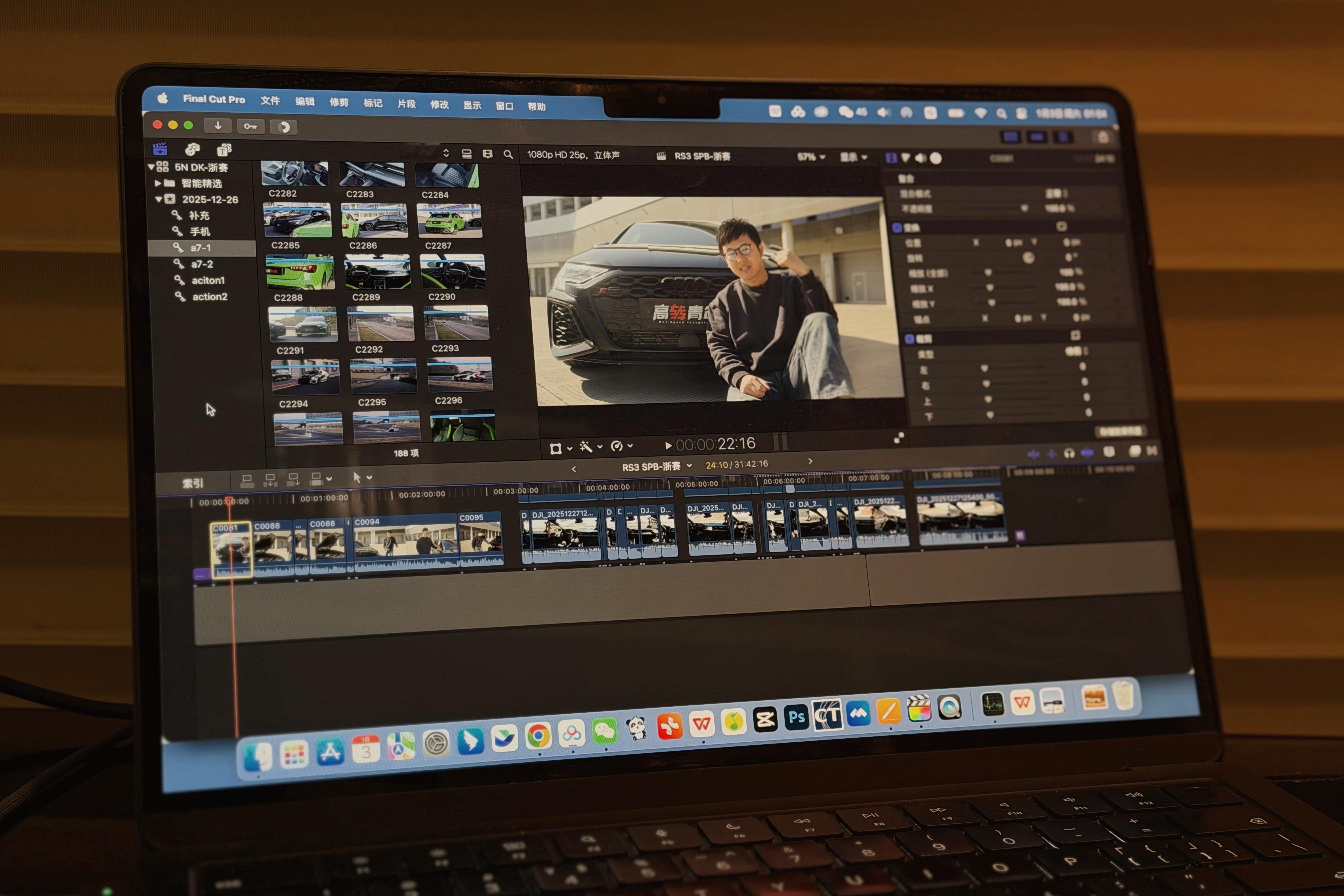
Task: Toggle the Crop section checkbox in inspector
Action: coord(909,339)
